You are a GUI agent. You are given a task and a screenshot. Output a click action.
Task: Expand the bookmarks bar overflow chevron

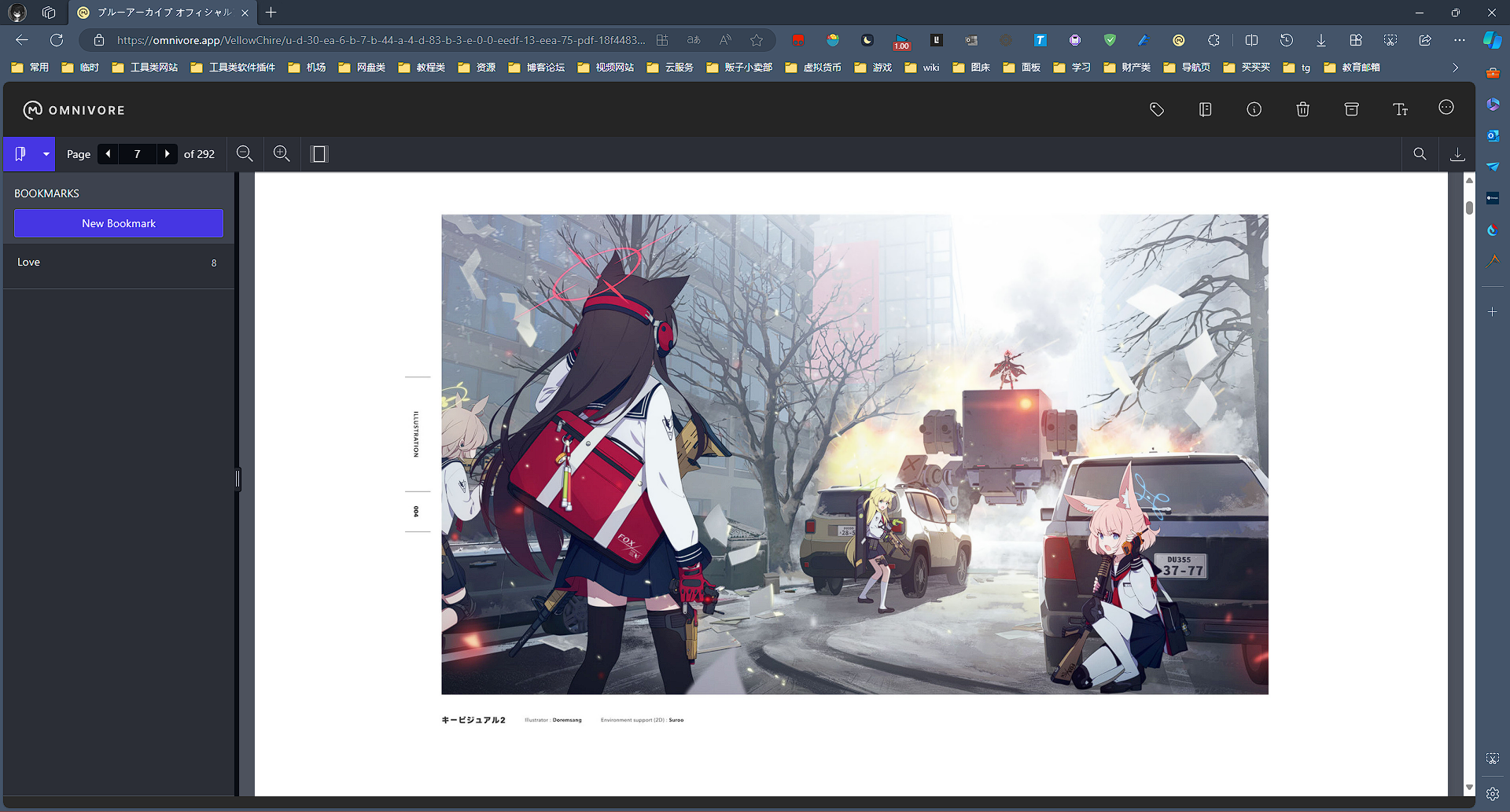click(1456, 68)
